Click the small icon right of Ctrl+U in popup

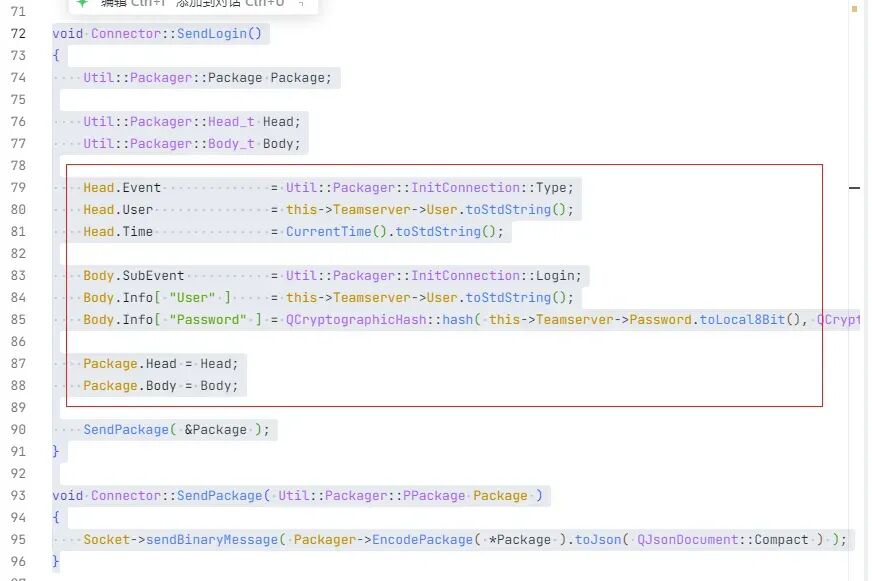pos(301,3)
